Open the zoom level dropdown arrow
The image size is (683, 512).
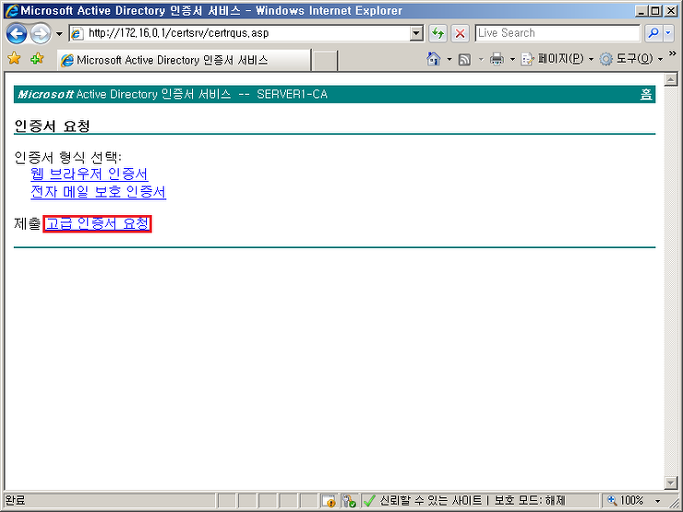coord(658,501)
